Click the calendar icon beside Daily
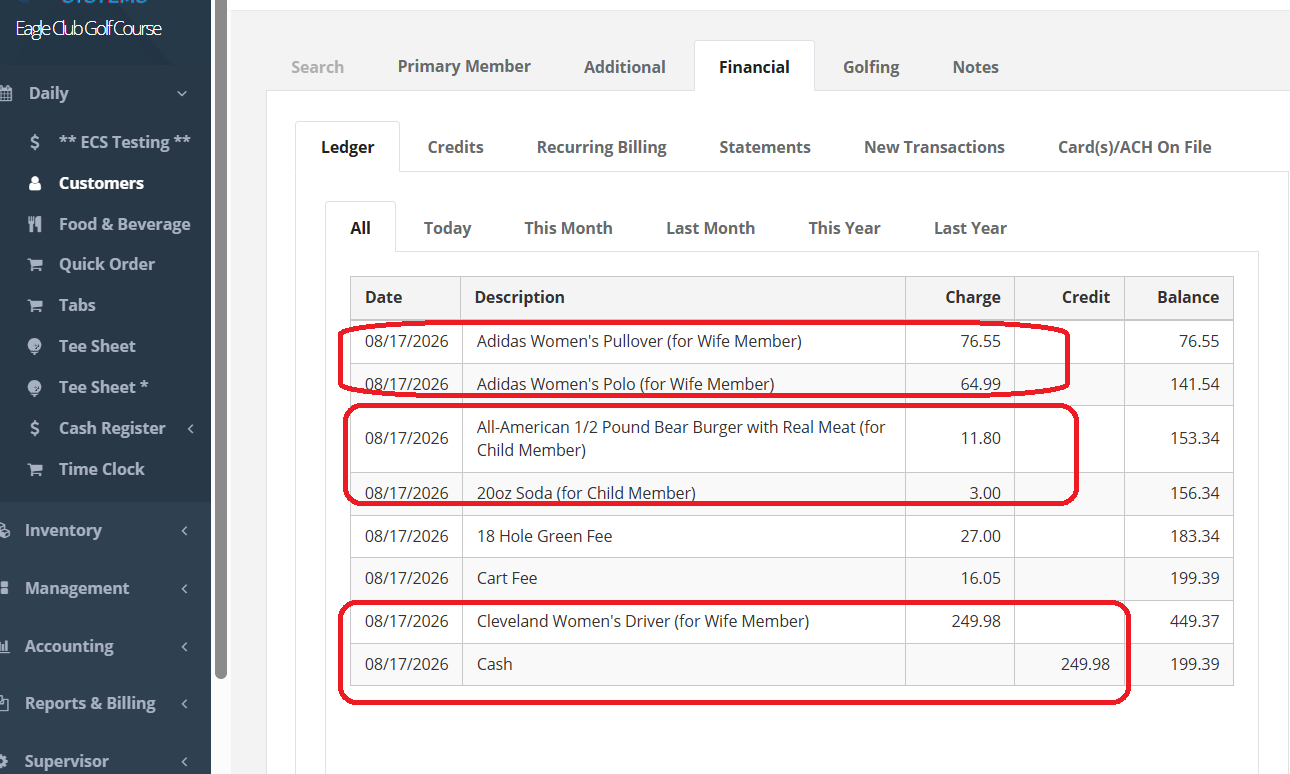Screen dimensions: 1290x774 pyautogui.click(x=6, y=94)
